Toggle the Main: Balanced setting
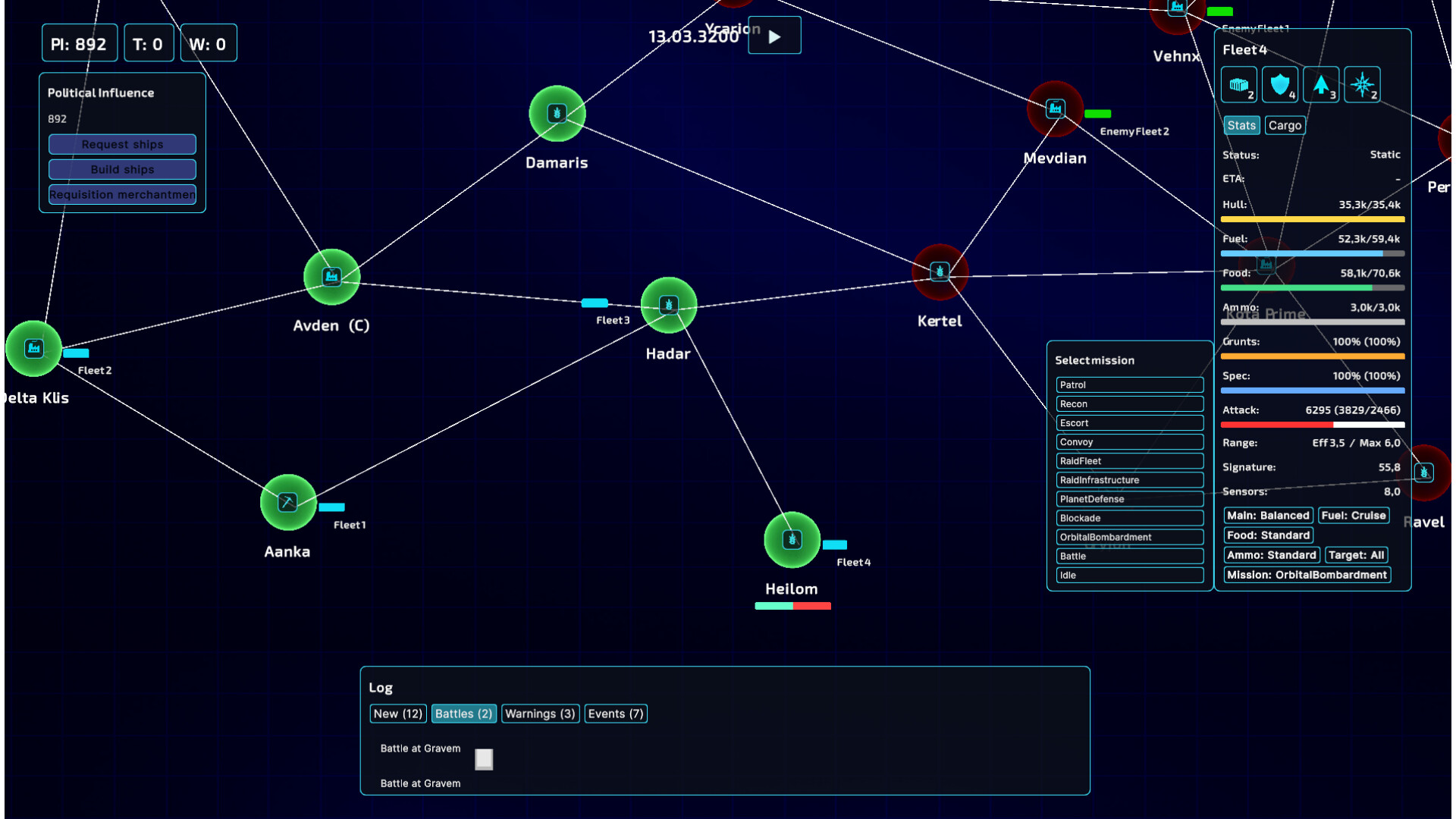Image resolution: width=1456 pixels, height=819 pixels. pyautogui.click(x=1268, y=516)
